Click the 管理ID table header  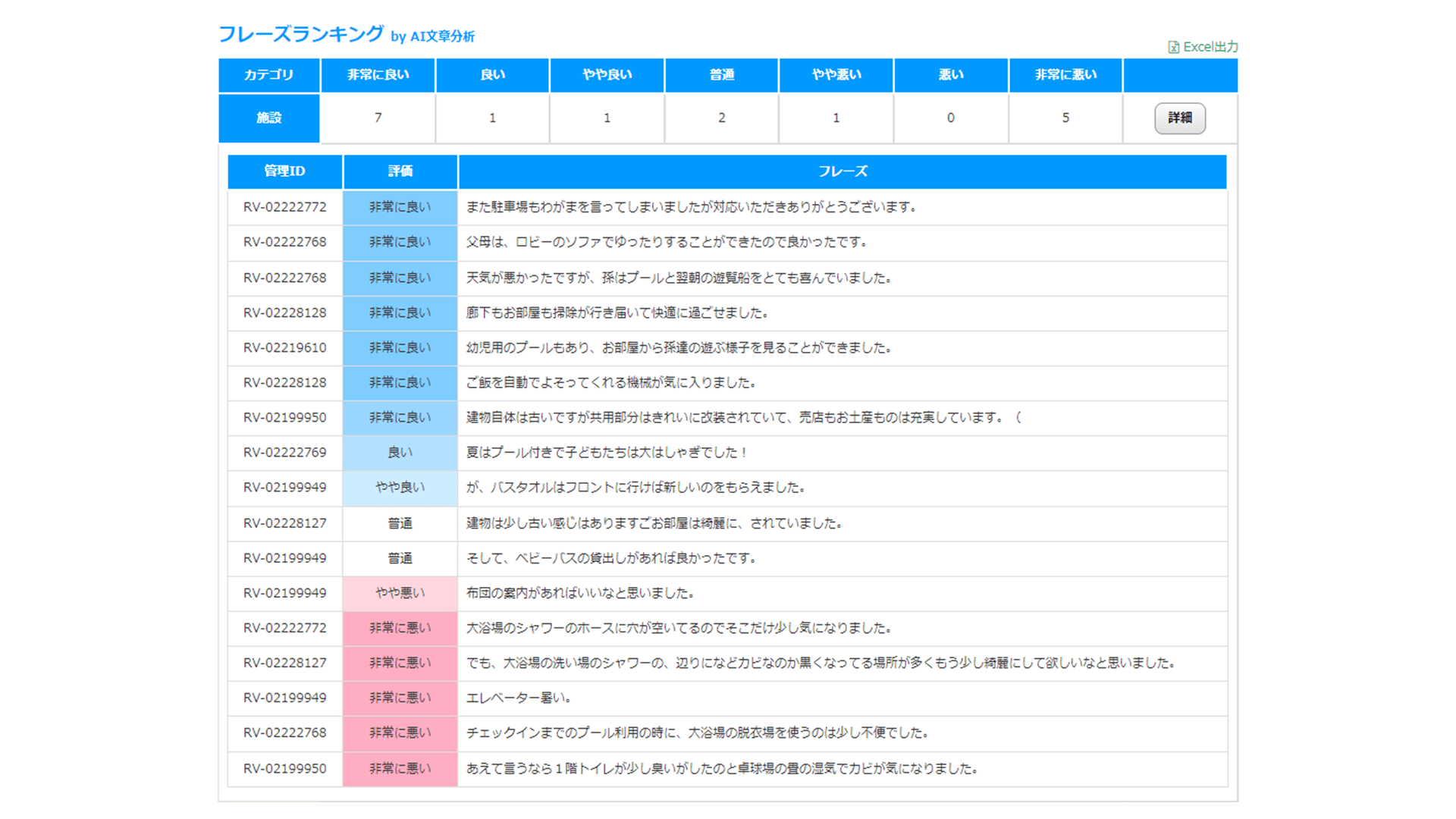click(284, 171)
